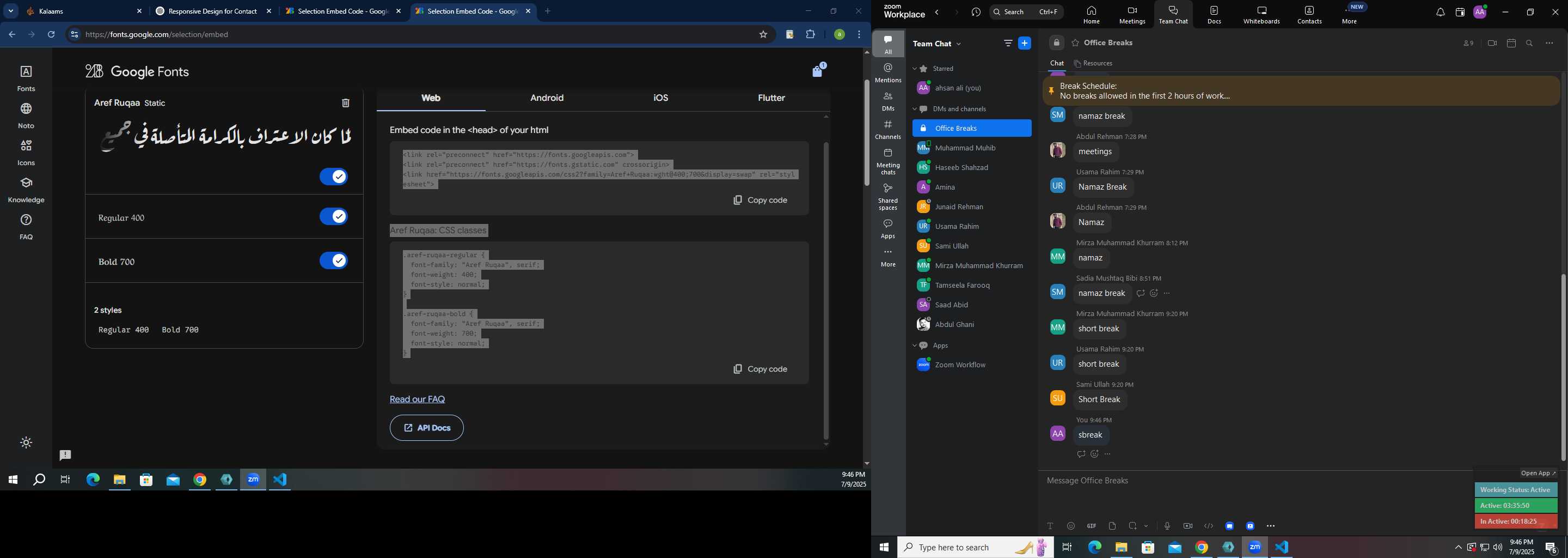Open Muhammad Muhib direct message

pos(971,148)
